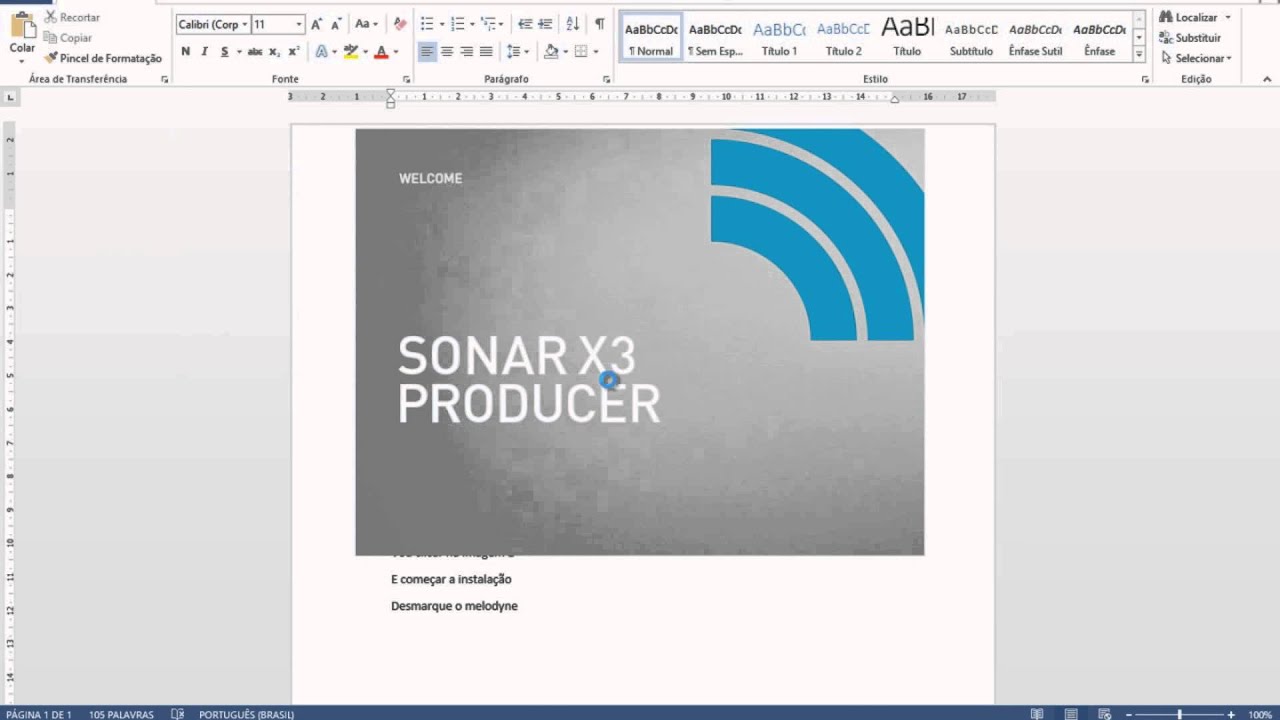Click 100% zoom level
Image resolution: width=1280 pixels, height=720 pixels.
pyautogui.click(x=1259, y=714)
